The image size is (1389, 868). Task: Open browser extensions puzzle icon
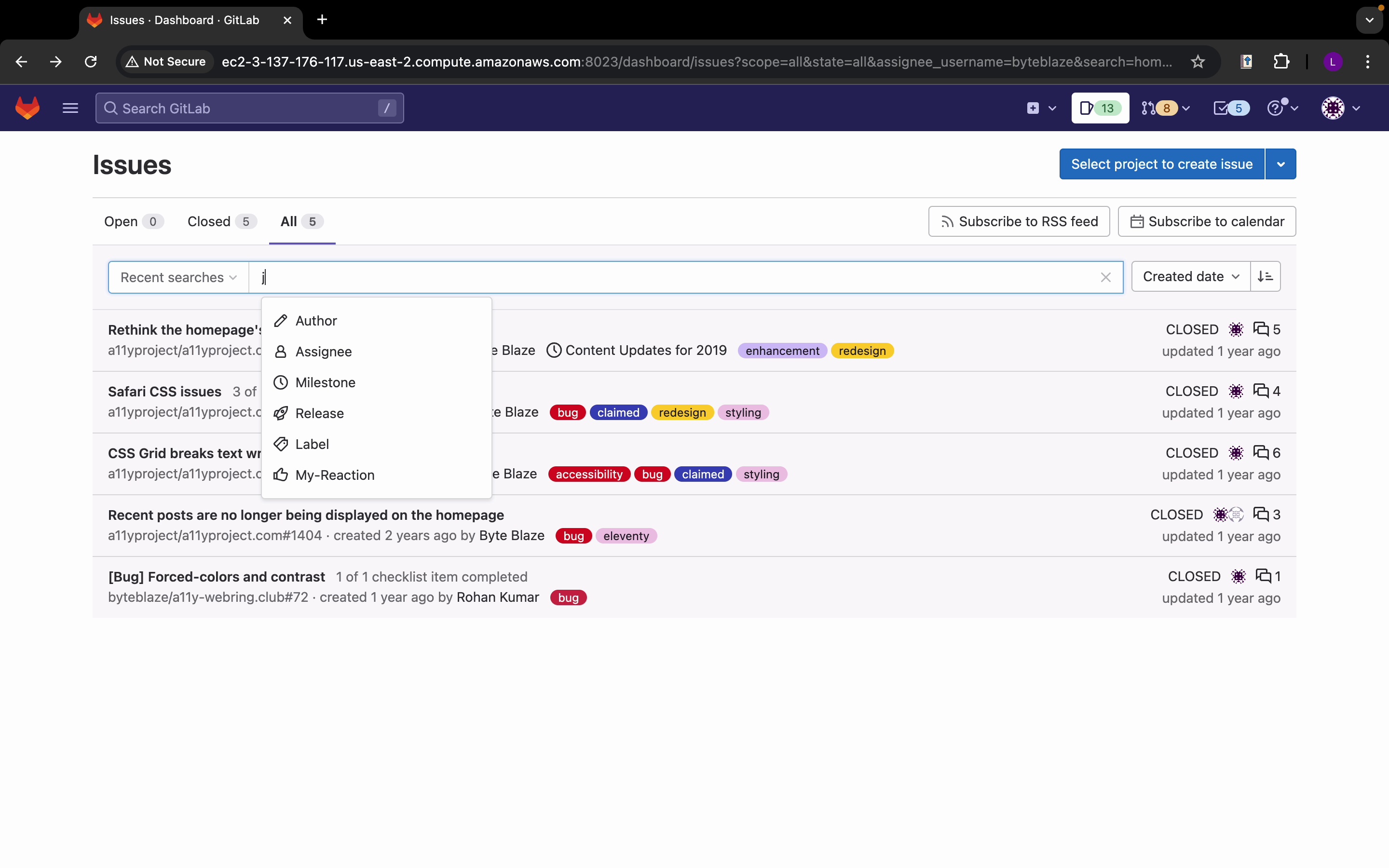1281,62
